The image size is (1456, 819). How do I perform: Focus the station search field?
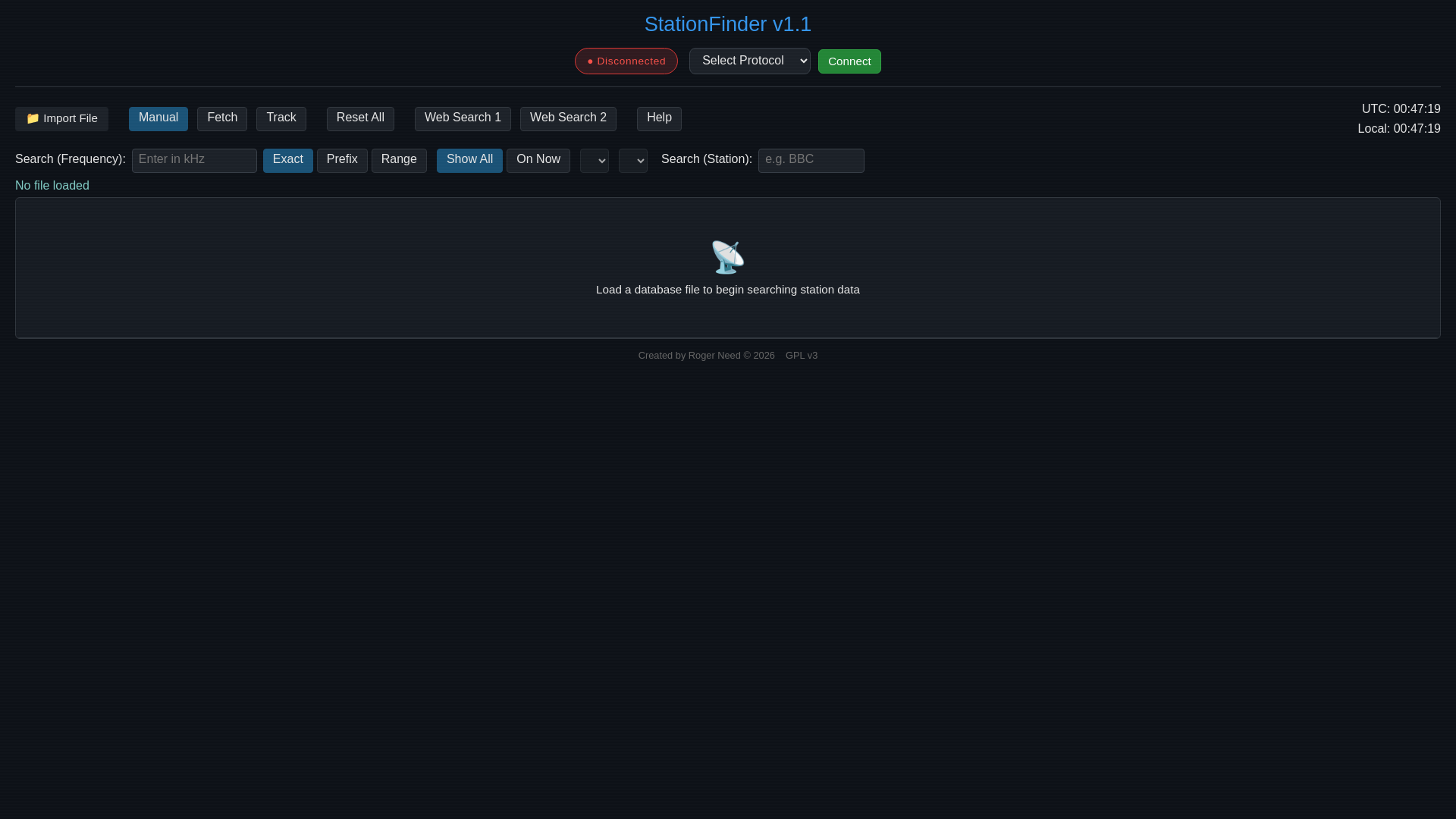[811, 160]
